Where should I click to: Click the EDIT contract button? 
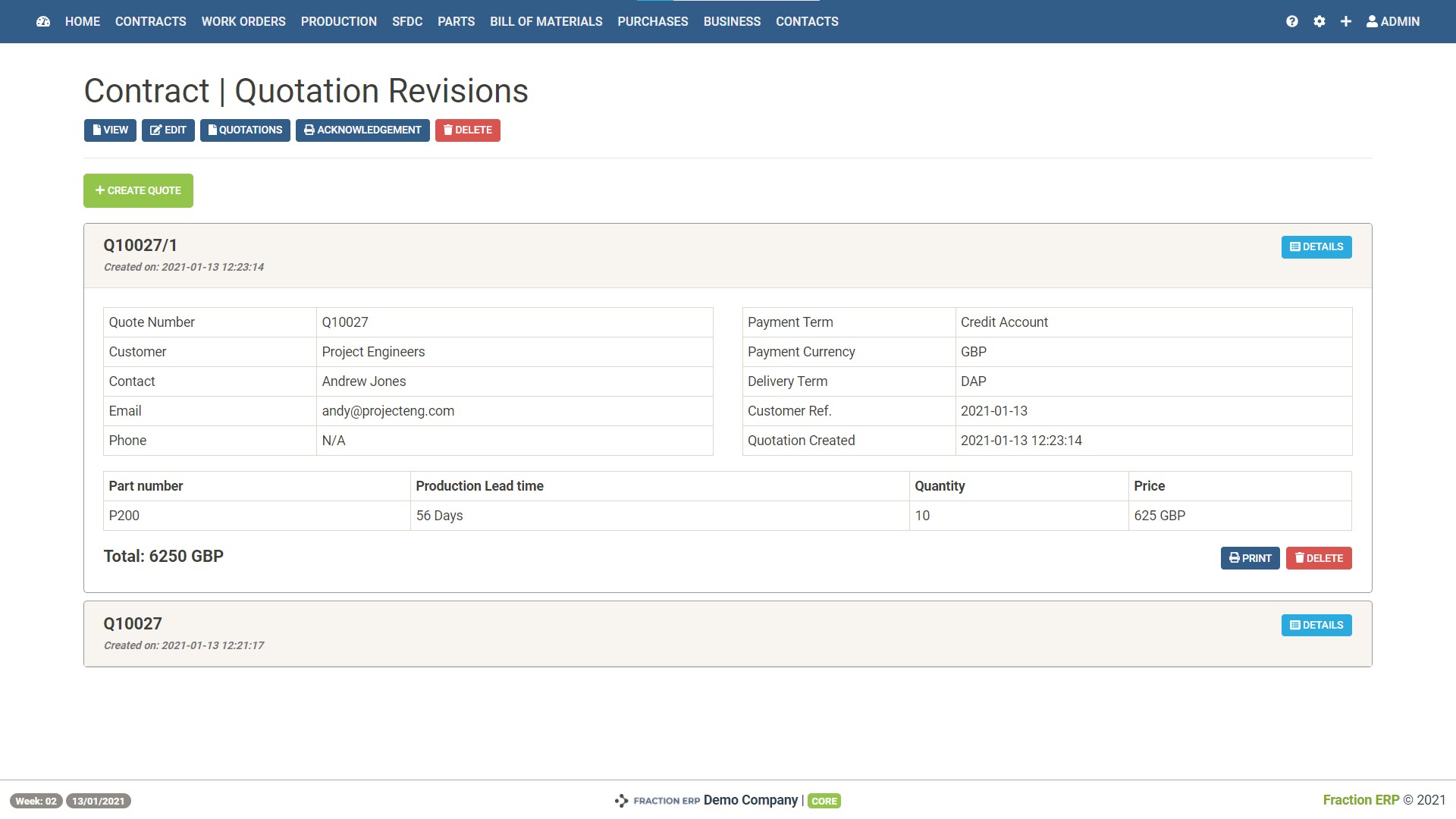click(x=168, y=130)
